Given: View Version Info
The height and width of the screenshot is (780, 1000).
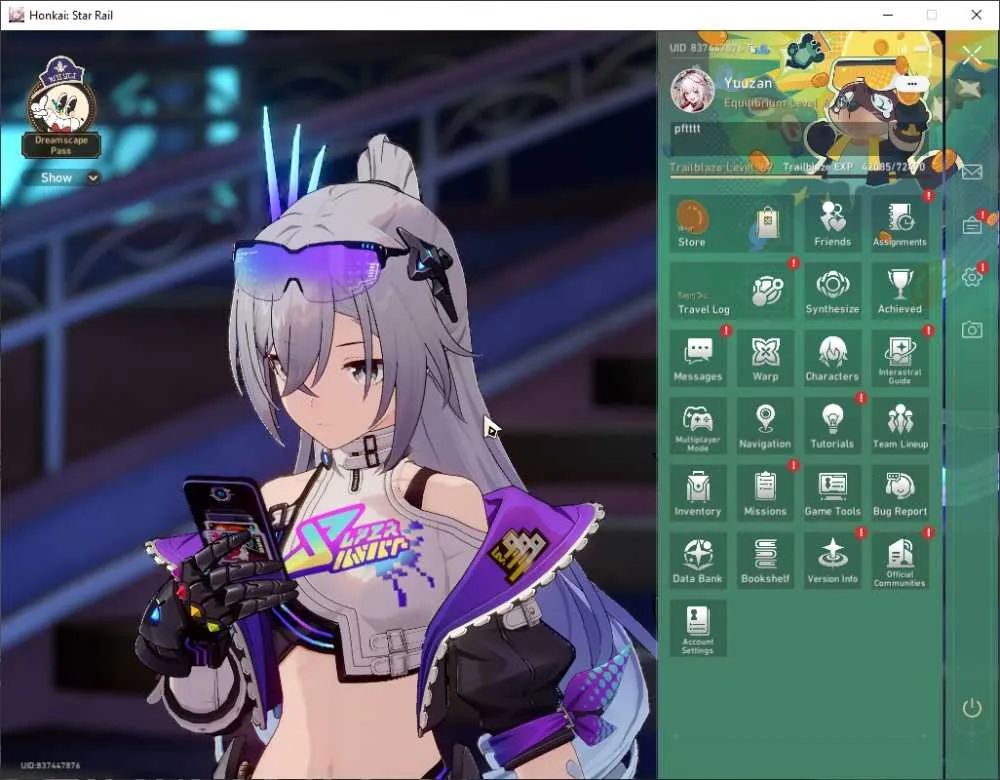Looking at the screenshot, I should pos(832,561).
